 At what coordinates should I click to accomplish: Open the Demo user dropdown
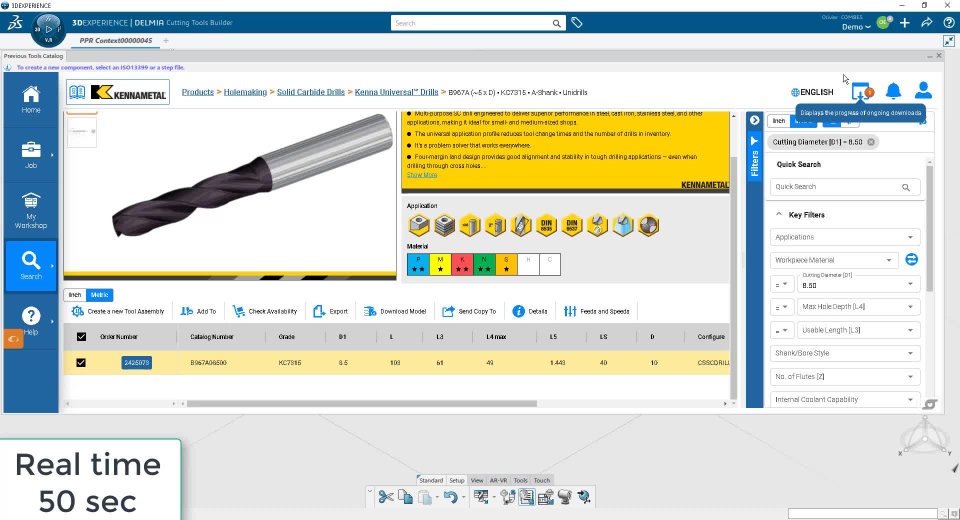coord(856,27)
